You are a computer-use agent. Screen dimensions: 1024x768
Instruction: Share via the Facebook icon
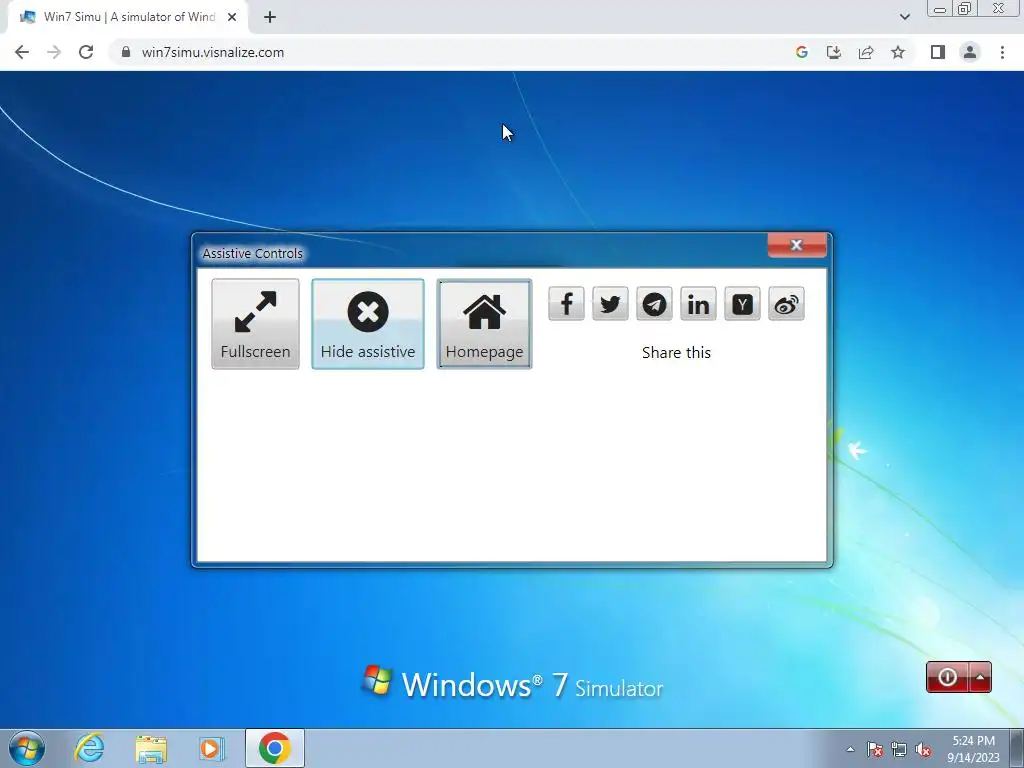coord(566,304)
